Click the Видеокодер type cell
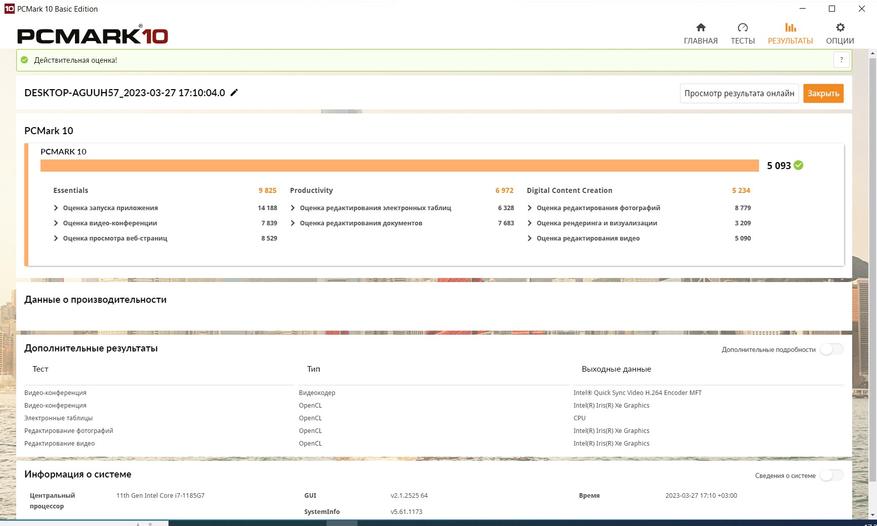This screenshot has height=526, width=877. pyautogui.click(x=317, y=393)
